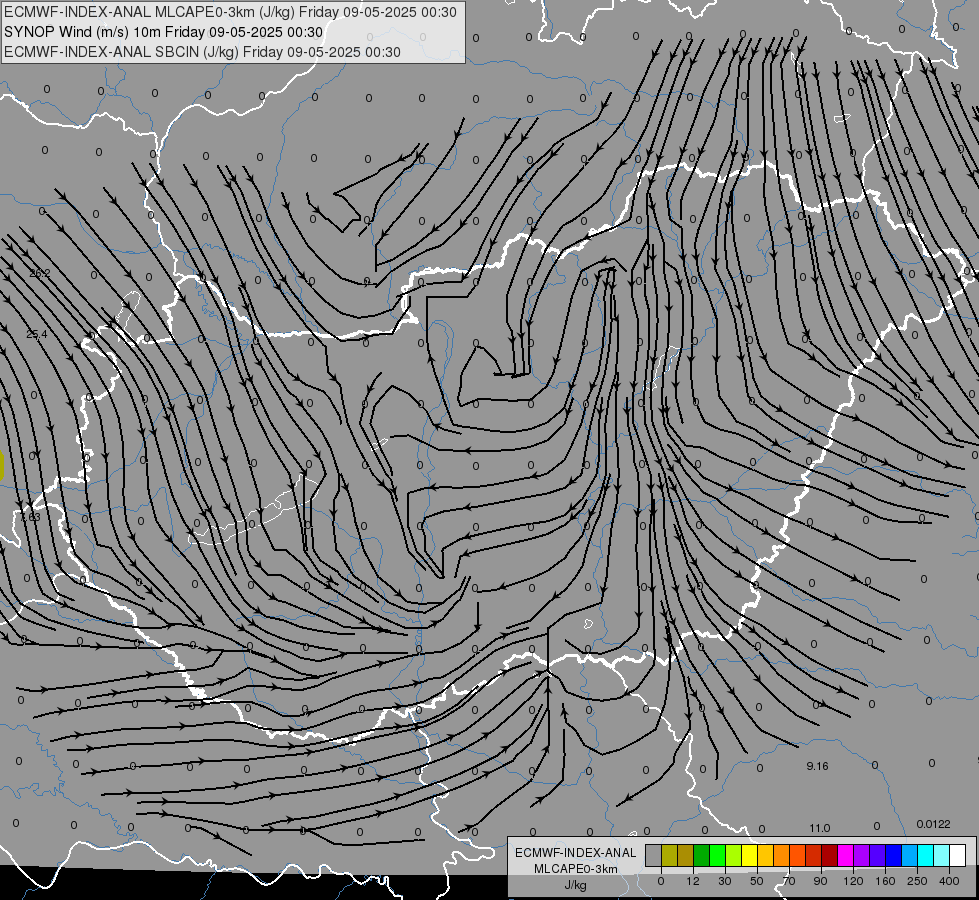Image resolution: width=979 pixels, height=900 pixels.
Task: Click the legend label 70
Action: 789,881
